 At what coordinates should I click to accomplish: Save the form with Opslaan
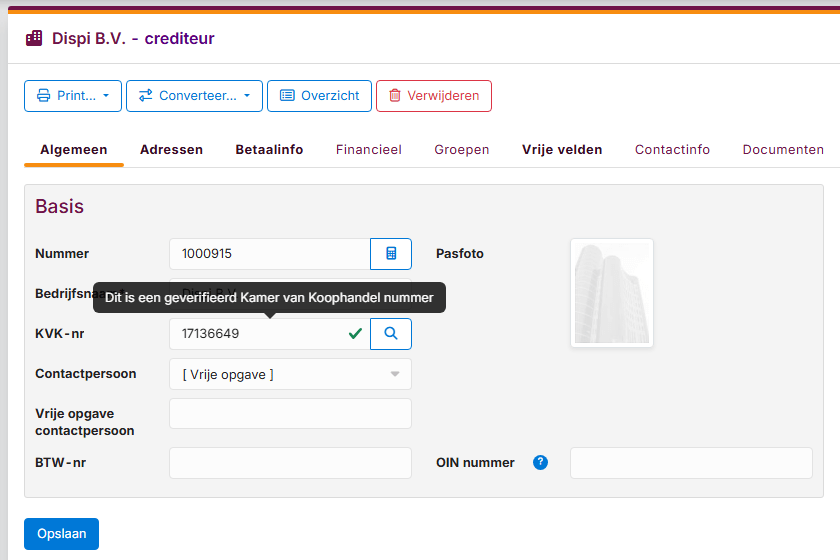click(x=61, y=534)
